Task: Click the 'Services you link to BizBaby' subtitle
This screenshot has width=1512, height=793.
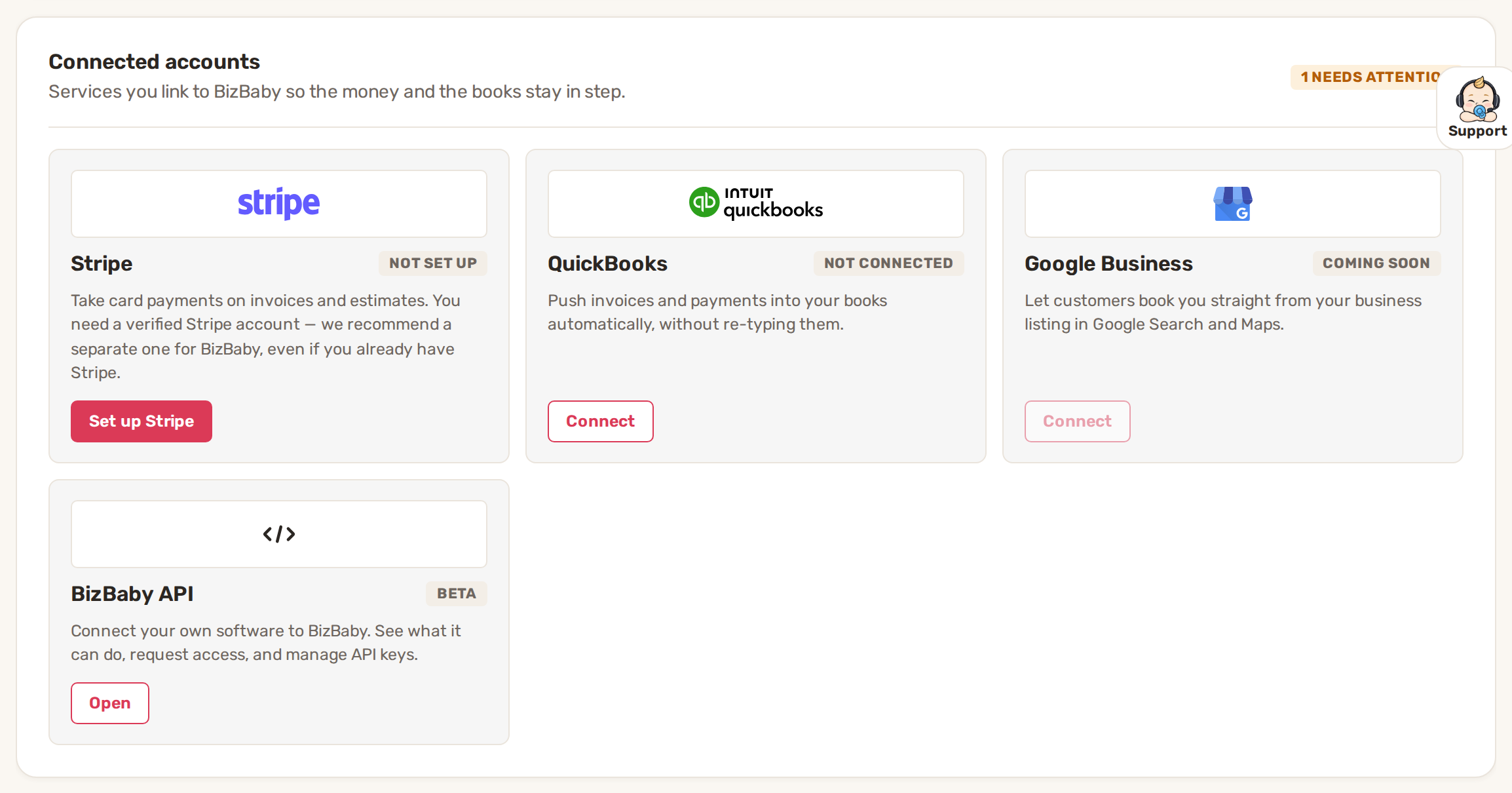Action: 337,92
